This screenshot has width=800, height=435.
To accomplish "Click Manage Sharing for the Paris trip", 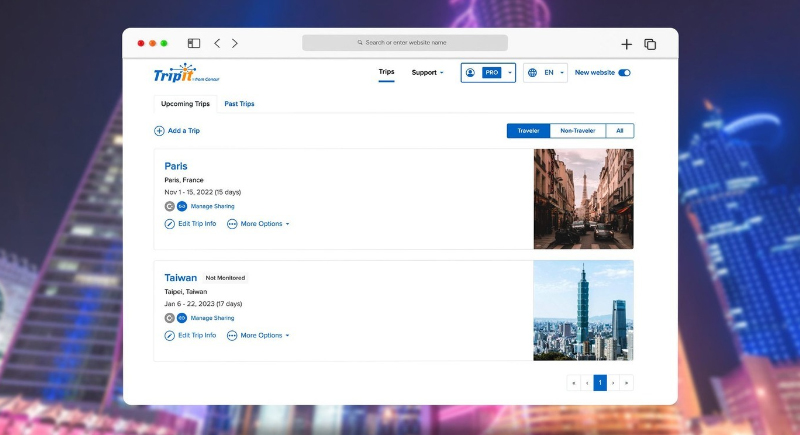I will tap(212, 206).
